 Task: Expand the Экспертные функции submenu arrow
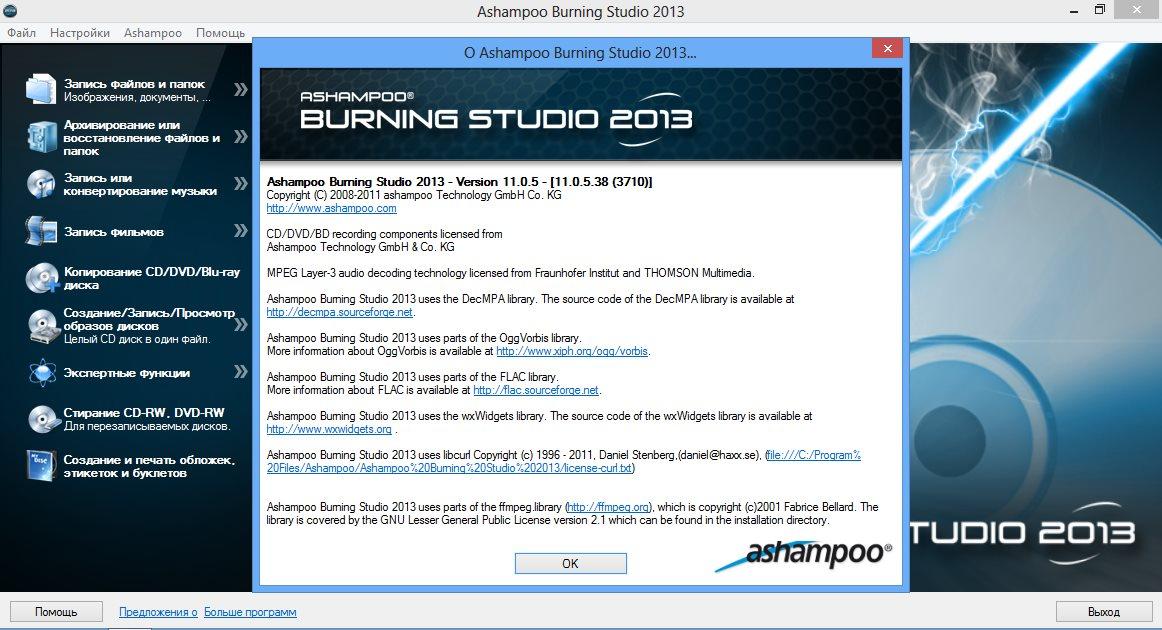[x=240, y=371]
